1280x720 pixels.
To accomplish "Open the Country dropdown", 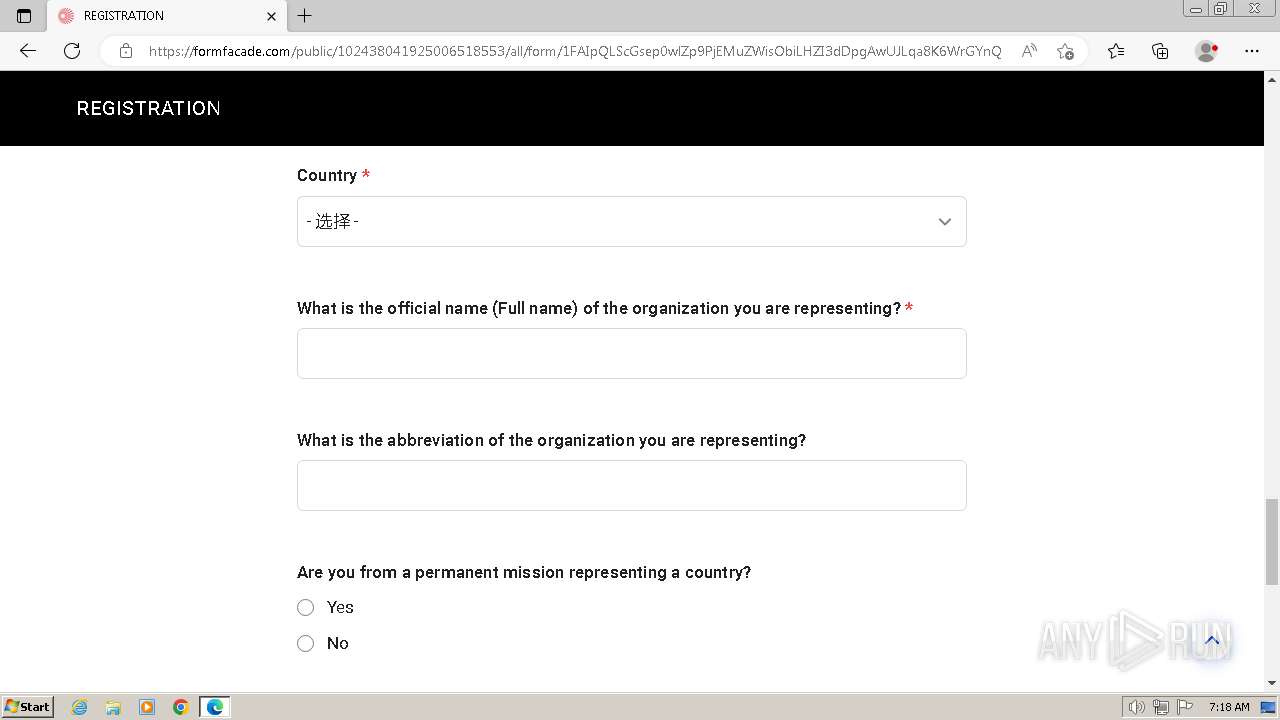I will click(x=631, y=222).
